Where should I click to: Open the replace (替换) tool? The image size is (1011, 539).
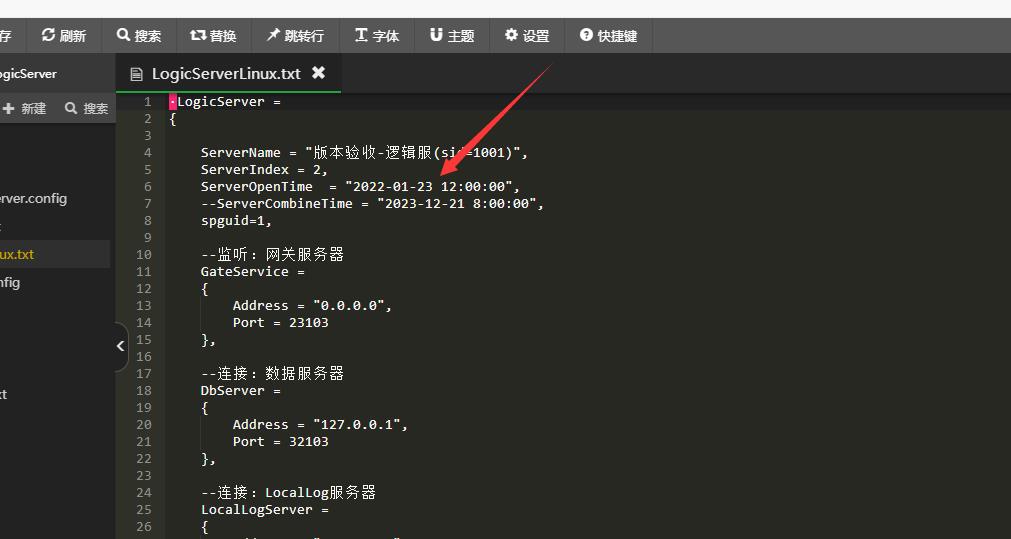click(213, 36)
